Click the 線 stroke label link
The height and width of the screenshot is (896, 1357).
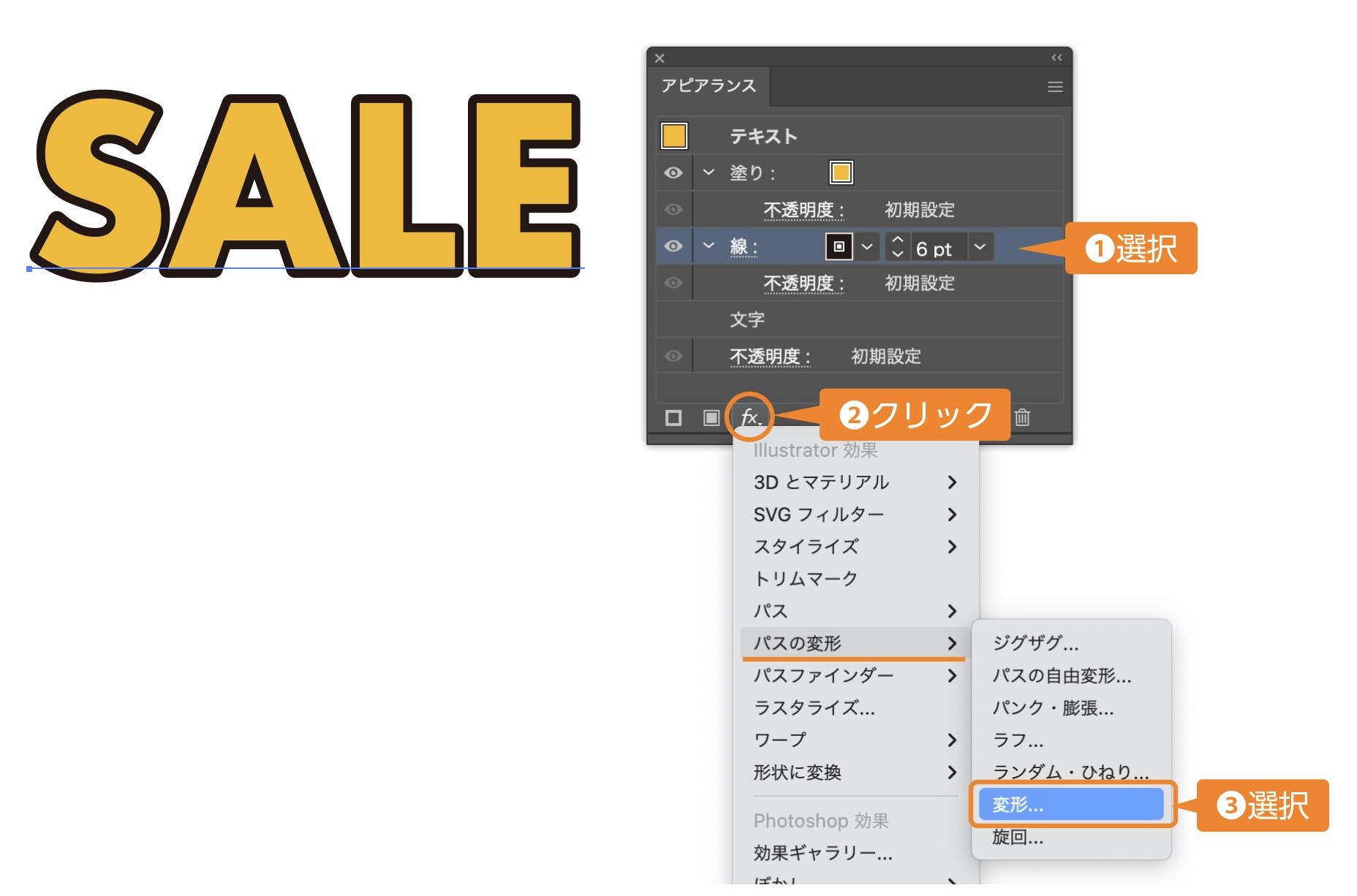click(x=743, y=247)
